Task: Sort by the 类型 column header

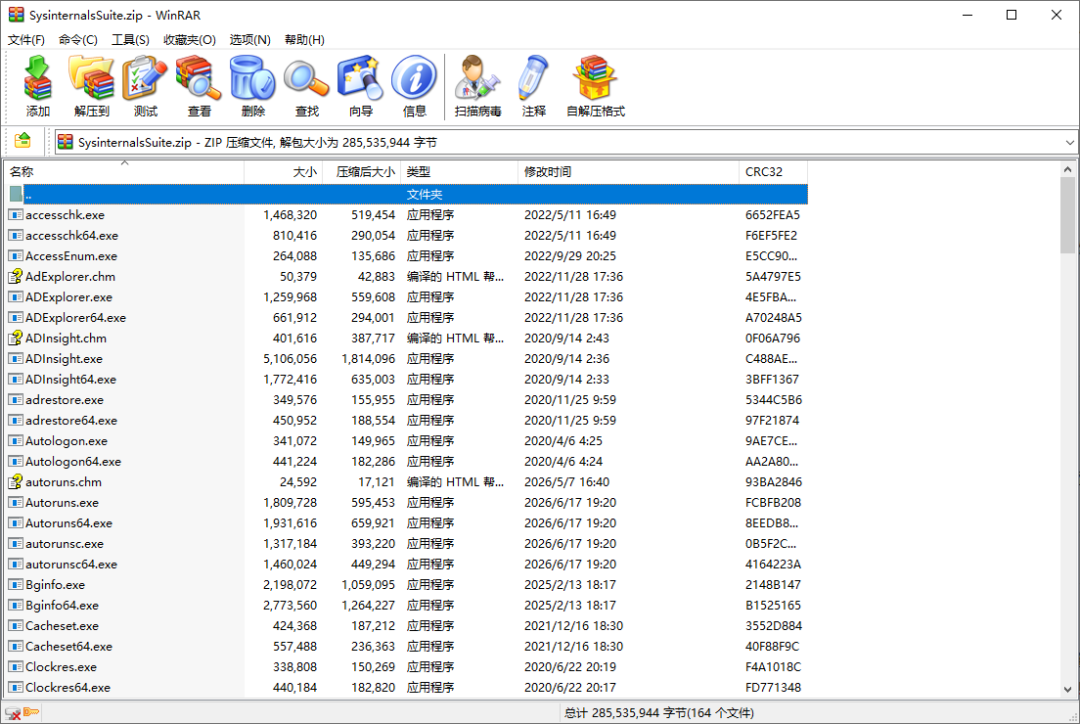Action: pos(459,172)
